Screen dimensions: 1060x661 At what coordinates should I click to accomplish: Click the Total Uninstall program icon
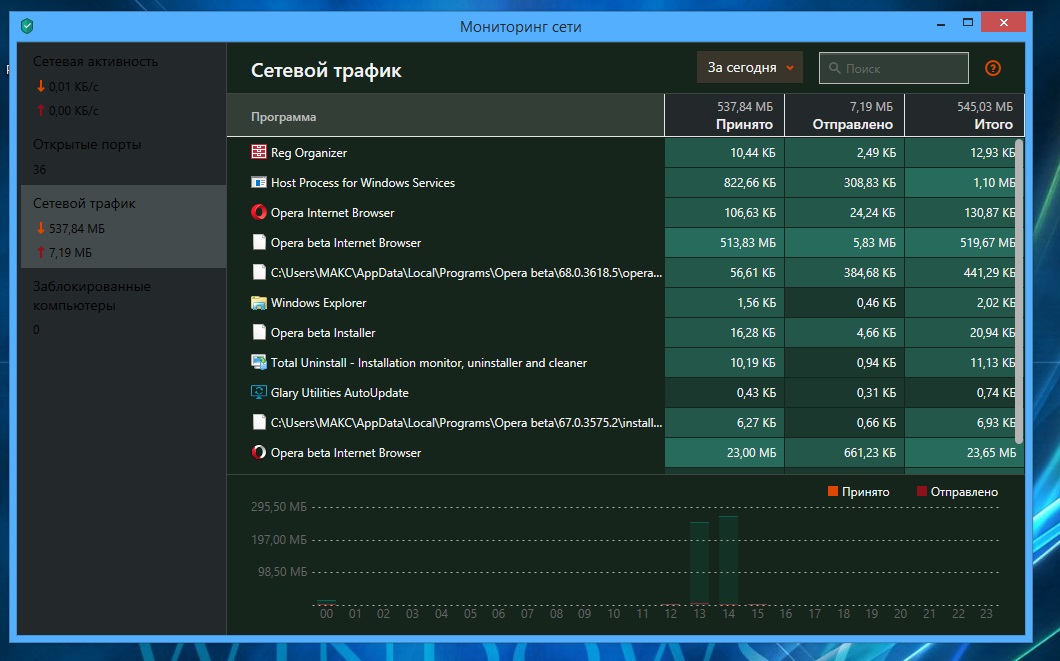coord(259,363)
